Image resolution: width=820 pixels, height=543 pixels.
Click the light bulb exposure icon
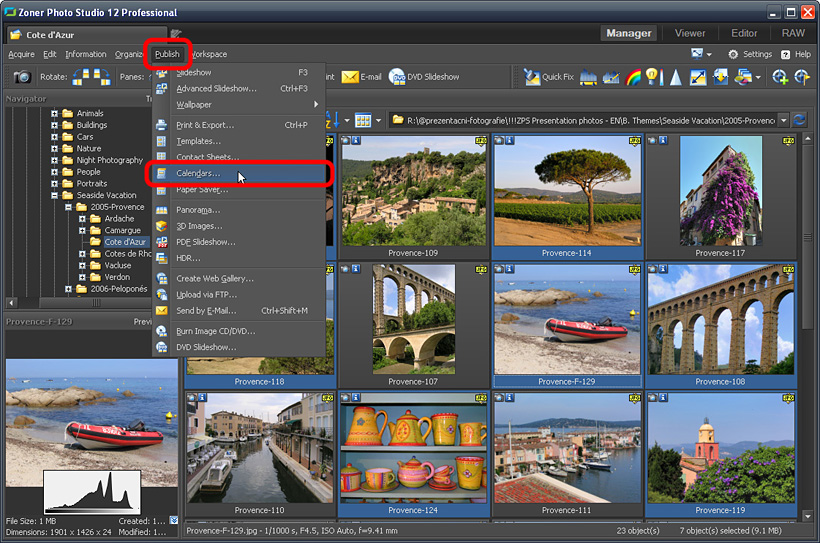click(x=654, y=77)
